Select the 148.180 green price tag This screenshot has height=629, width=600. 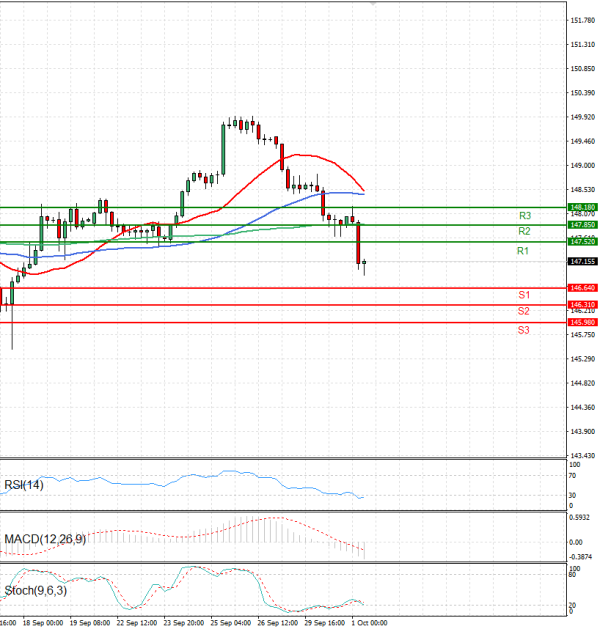point(582,207)
